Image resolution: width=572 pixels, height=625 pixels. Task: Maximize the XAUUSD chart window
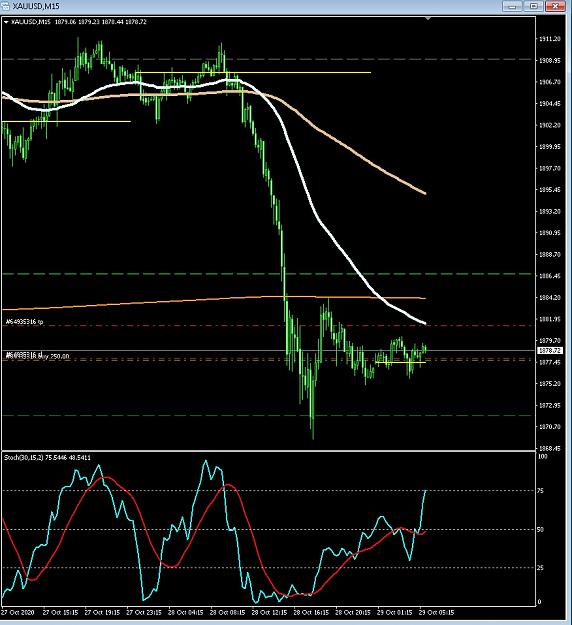click(x=534, y=6)
